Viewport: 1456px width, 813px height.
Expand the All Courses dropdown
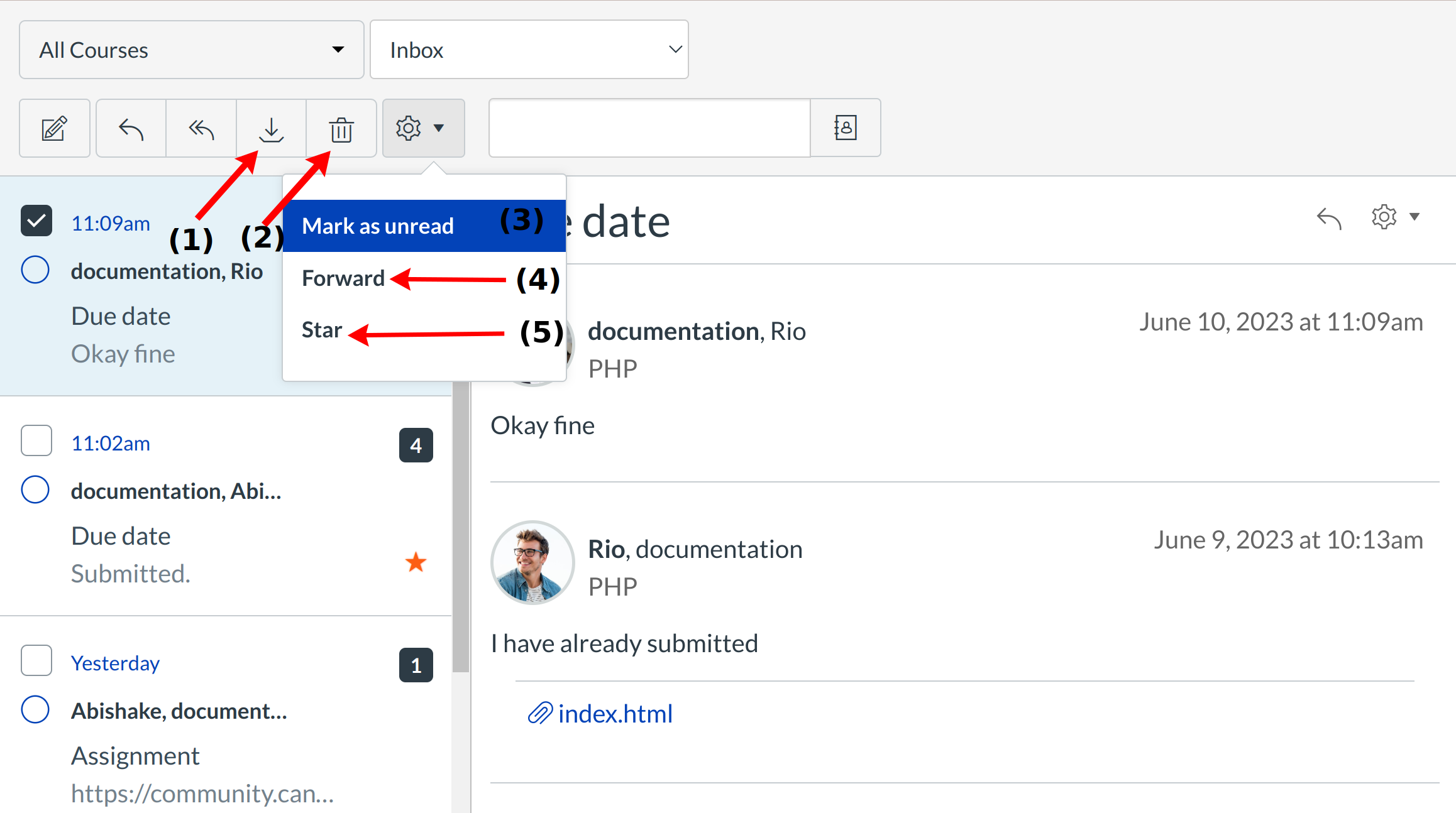pos(191,50)
